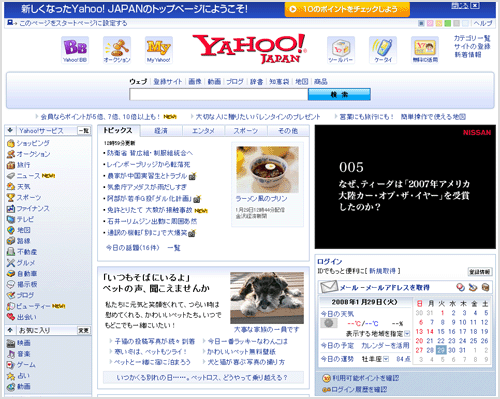Switch to the 経済 news tab
The width and height of the screenshot is (500, 399).
[x=161, y=131]
